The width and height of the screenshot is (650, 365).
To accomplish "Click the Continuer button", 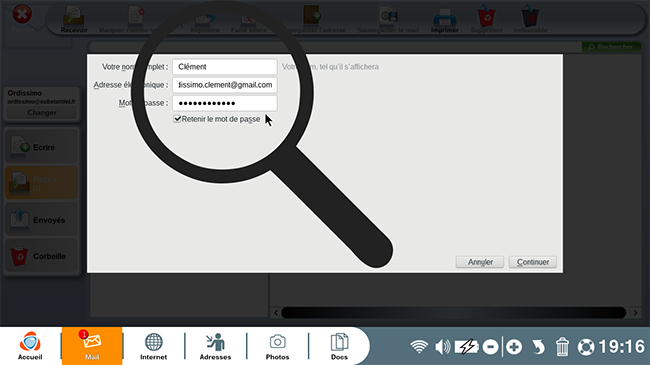I will (533, 262).
